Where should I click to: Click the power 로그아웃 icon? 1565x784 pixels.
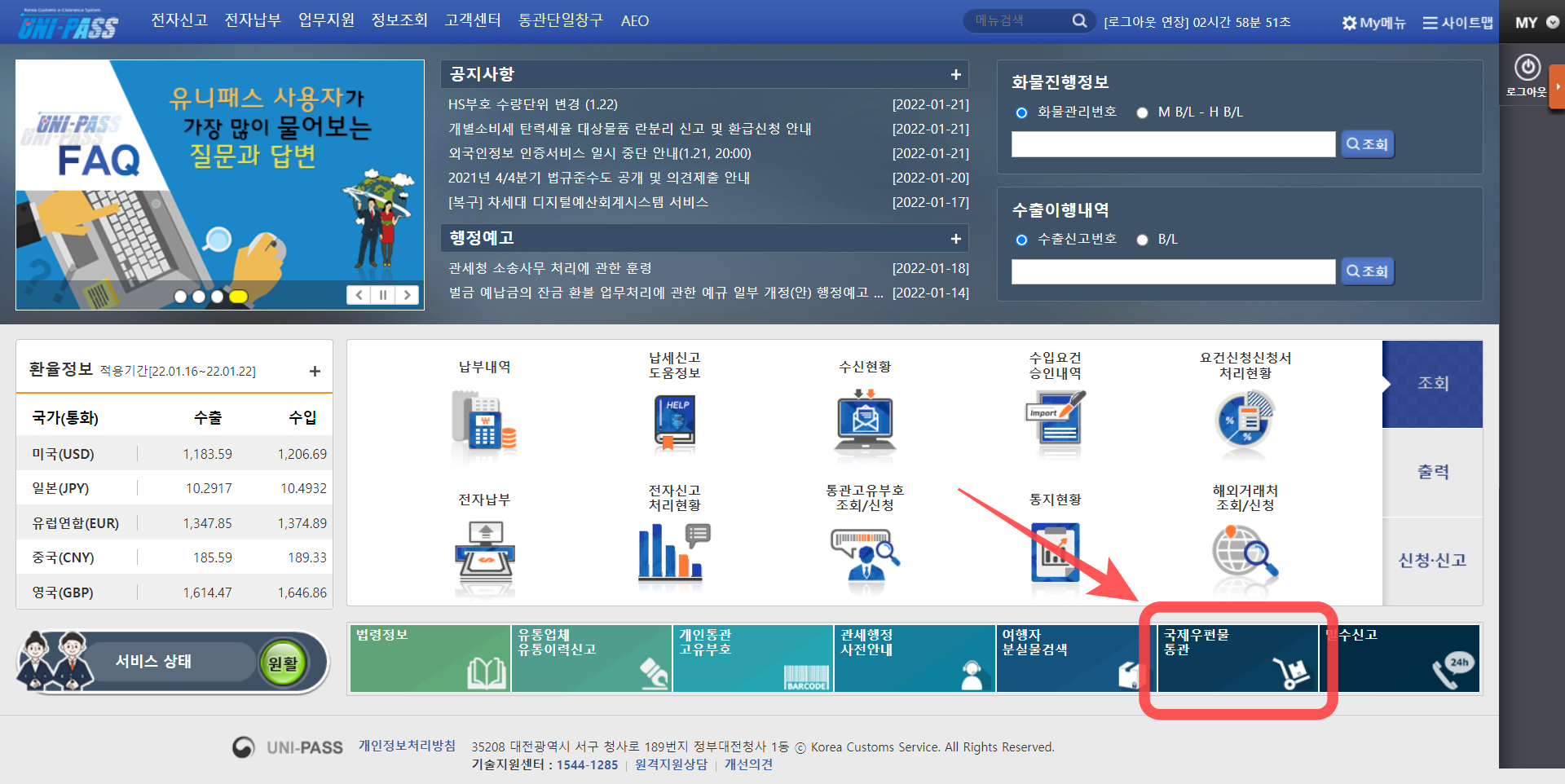[1527, 67]
